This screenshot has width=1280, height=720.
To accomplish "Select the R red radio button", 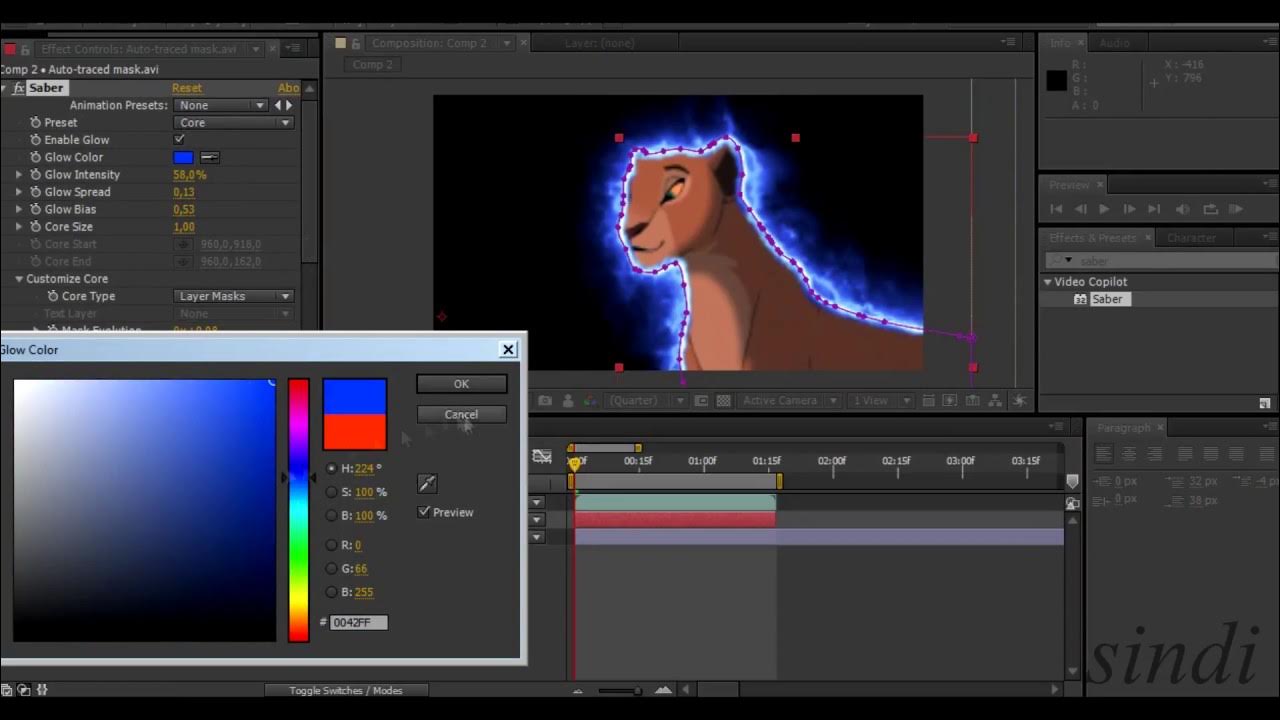I will point(332,545).
